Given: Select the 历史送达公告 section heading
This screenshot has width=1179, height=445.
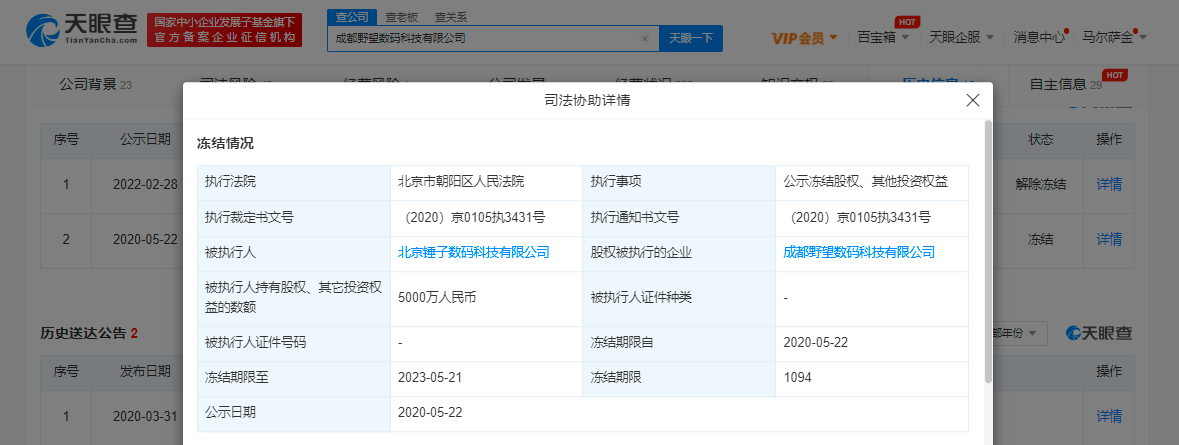Looking at the screenshot, I should [x=89, y=333].
